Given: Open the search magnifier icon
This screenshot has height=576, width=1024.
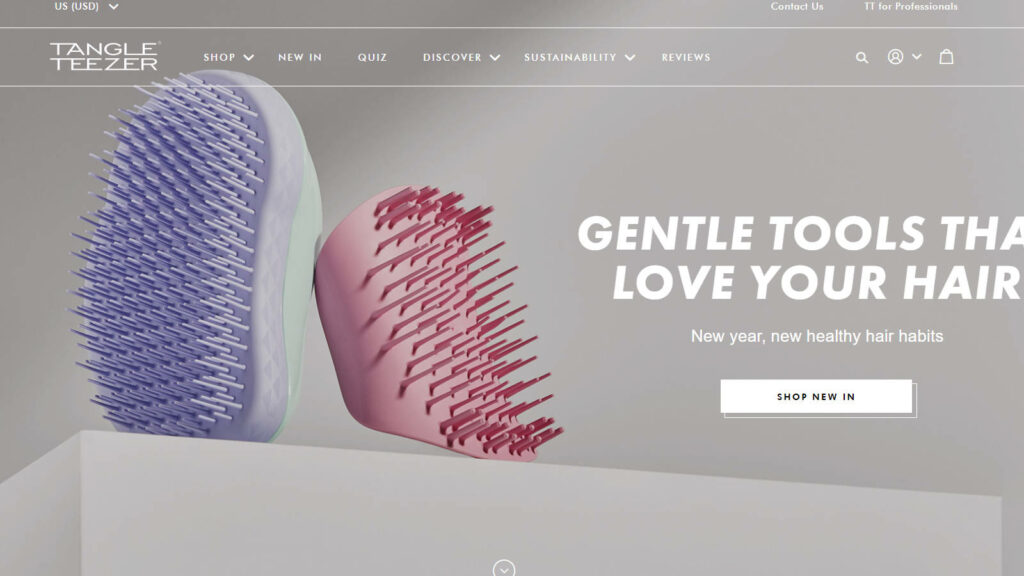Looking at the screenshot, I should point(862,57).
